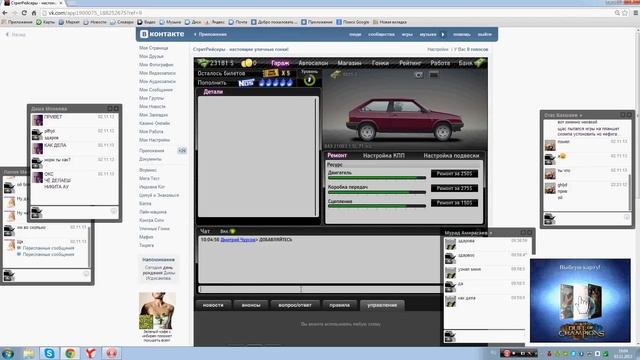Click the clutch resource progress bar
Image resolution: width=640 pixels, height=360 pixels.
coord(376,207)
